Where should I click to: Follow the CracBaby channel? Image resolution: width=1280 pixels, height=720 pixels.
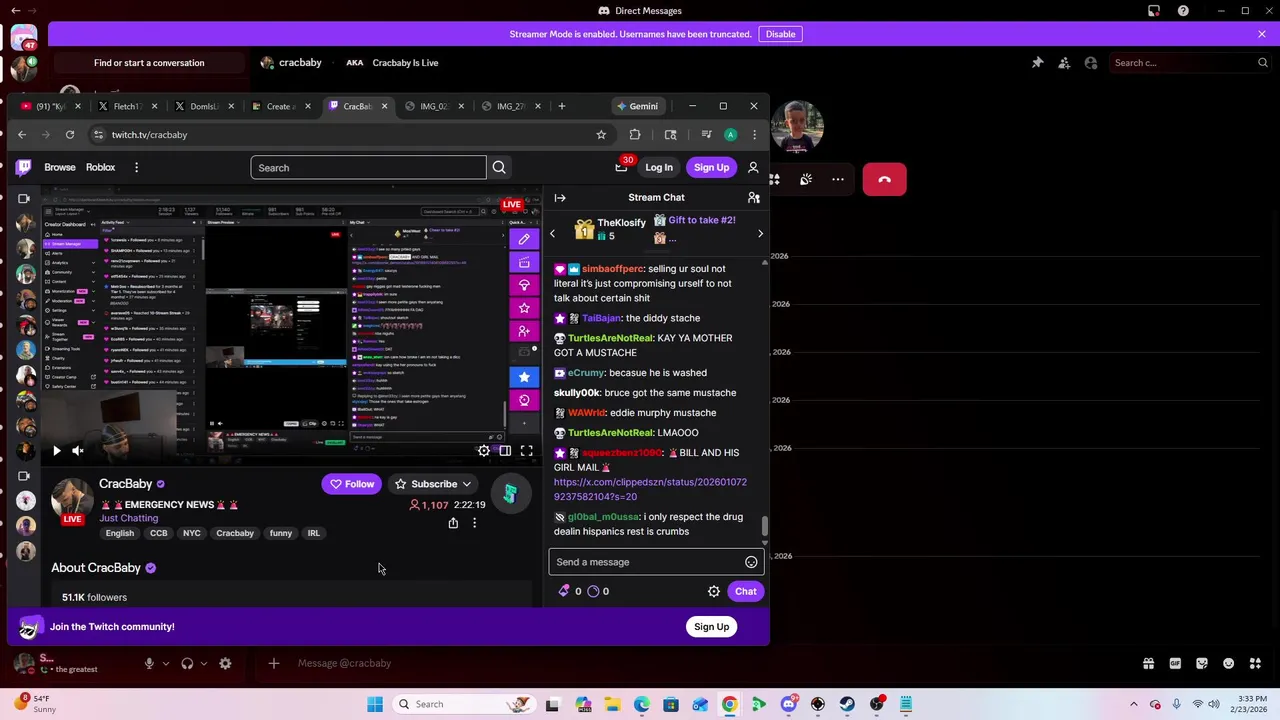pyautogui.click(x=351, y=484)
